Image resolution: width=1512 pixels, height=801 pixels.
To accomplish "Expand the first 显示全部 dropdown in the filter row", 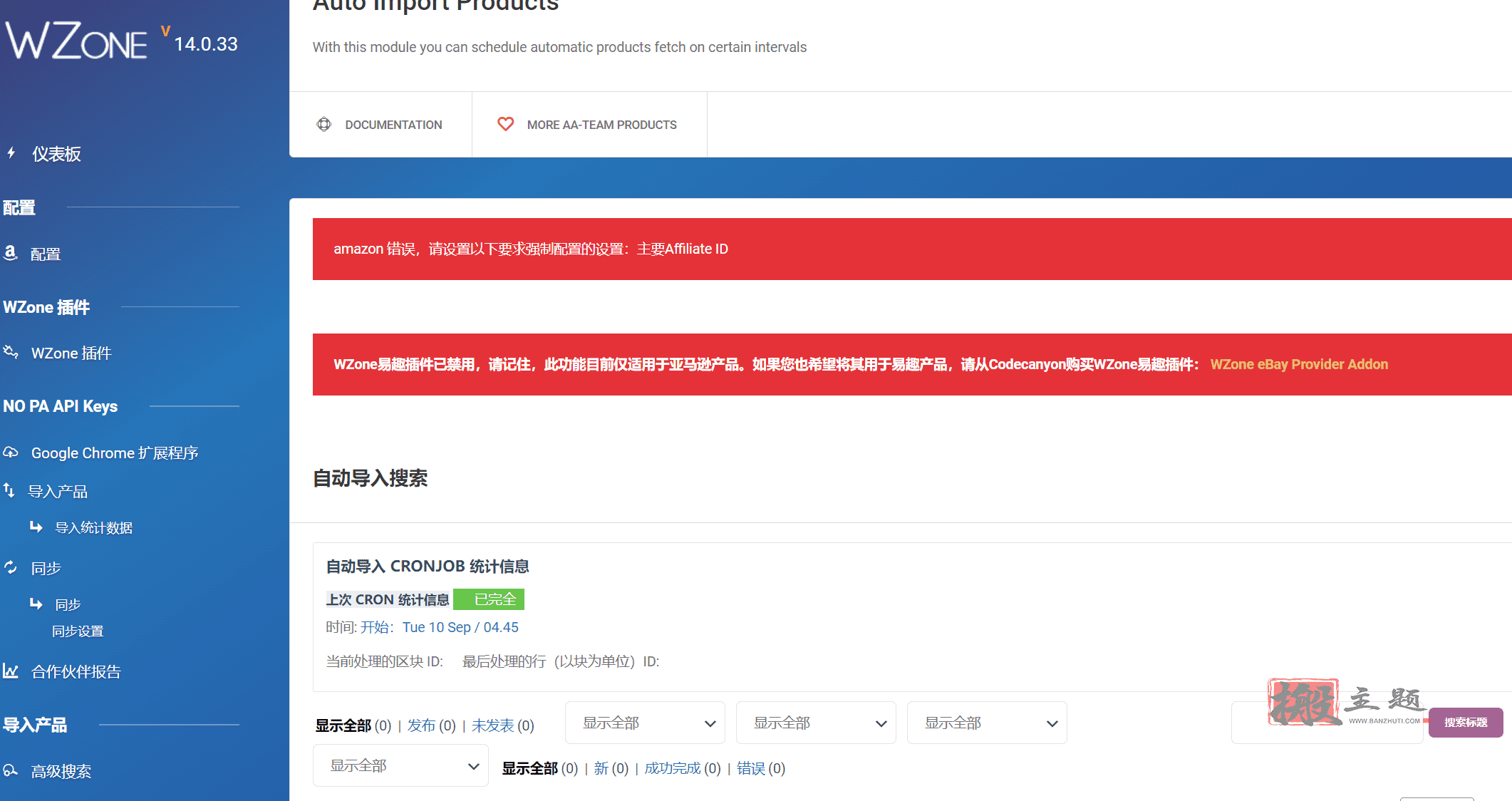I will click(x=645, y=723).
